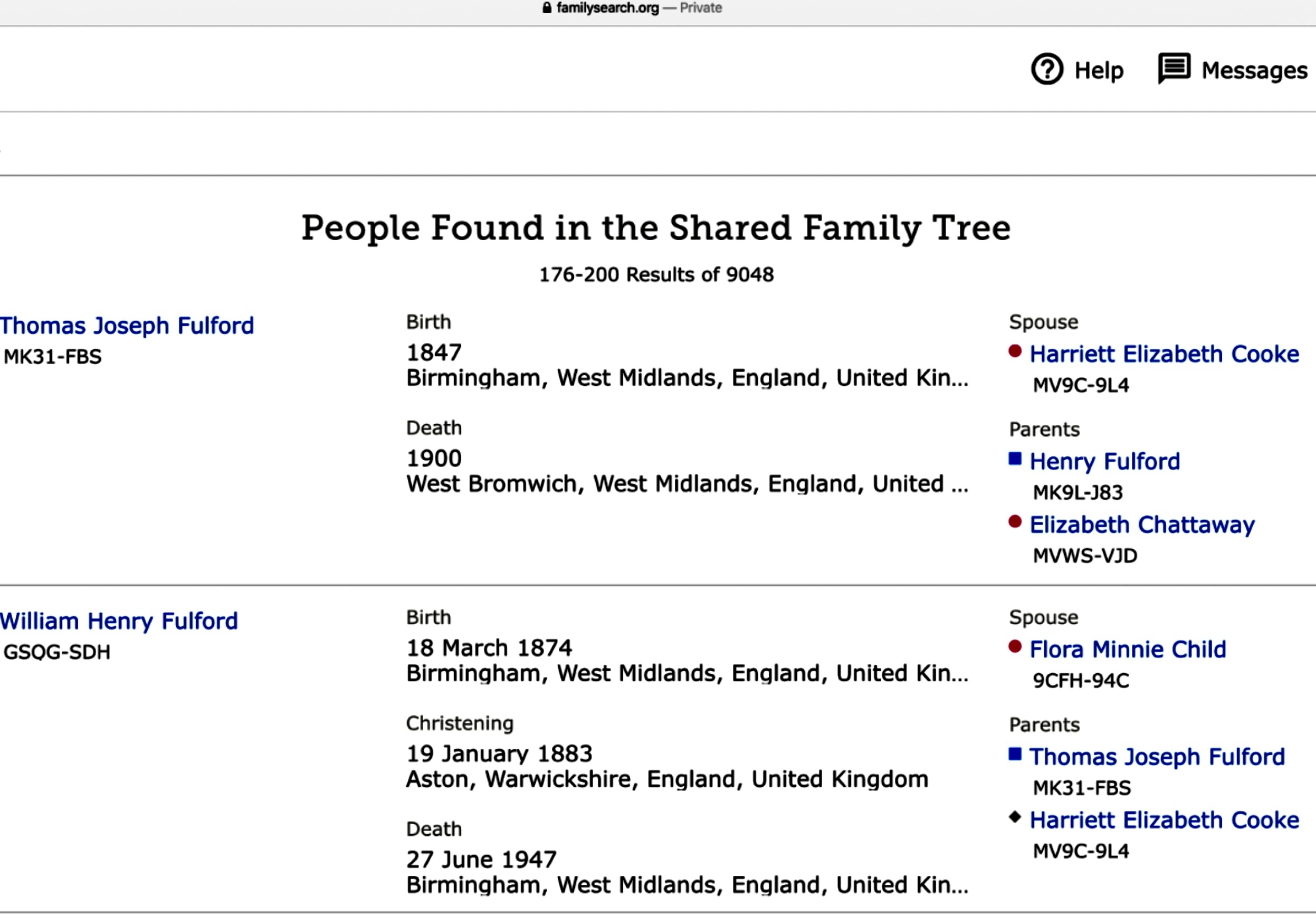1316x919 pixels.
Task: Click the Help question mark icon
Action: [1047, 69]
